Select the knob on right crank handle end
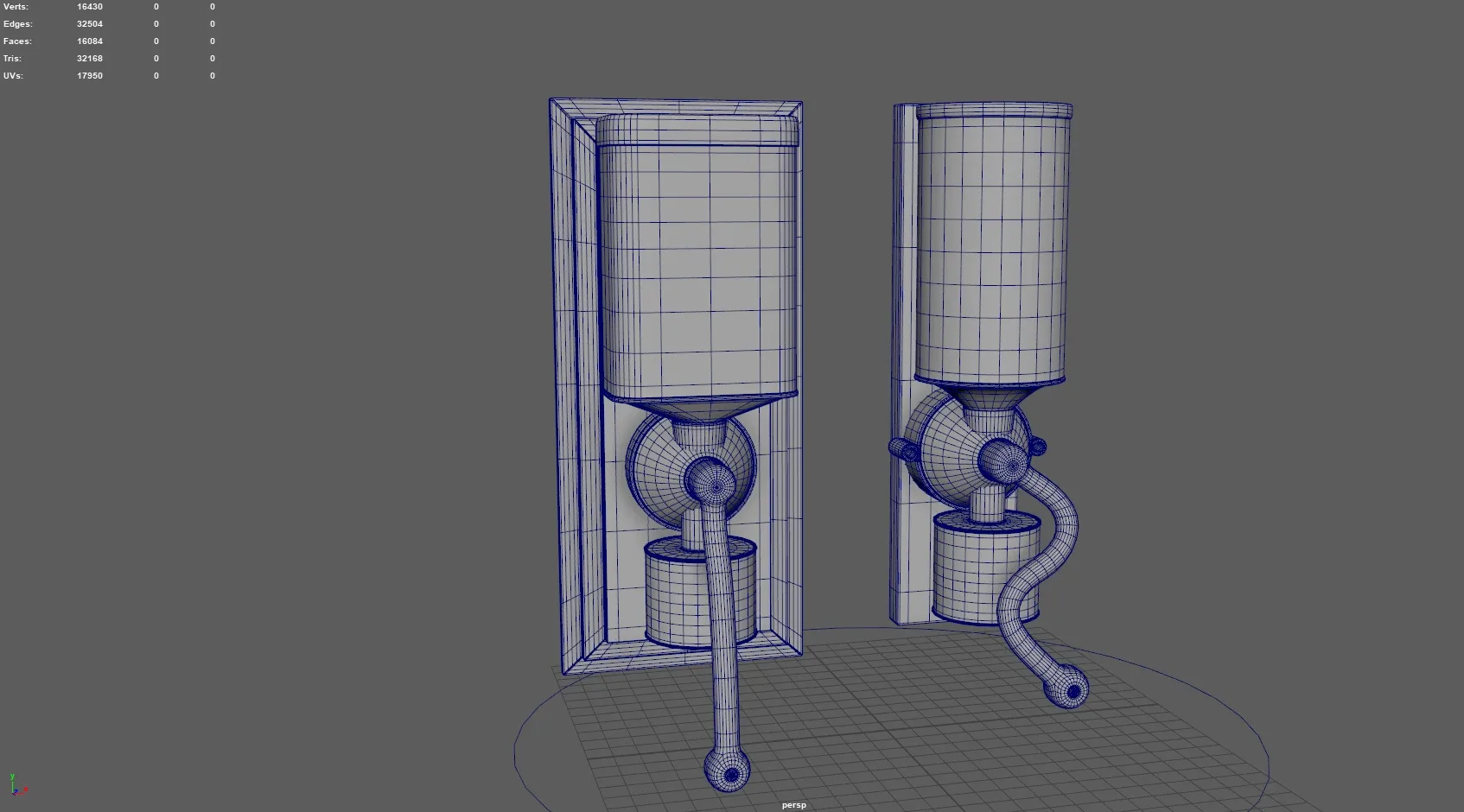 pos(1067,688)
